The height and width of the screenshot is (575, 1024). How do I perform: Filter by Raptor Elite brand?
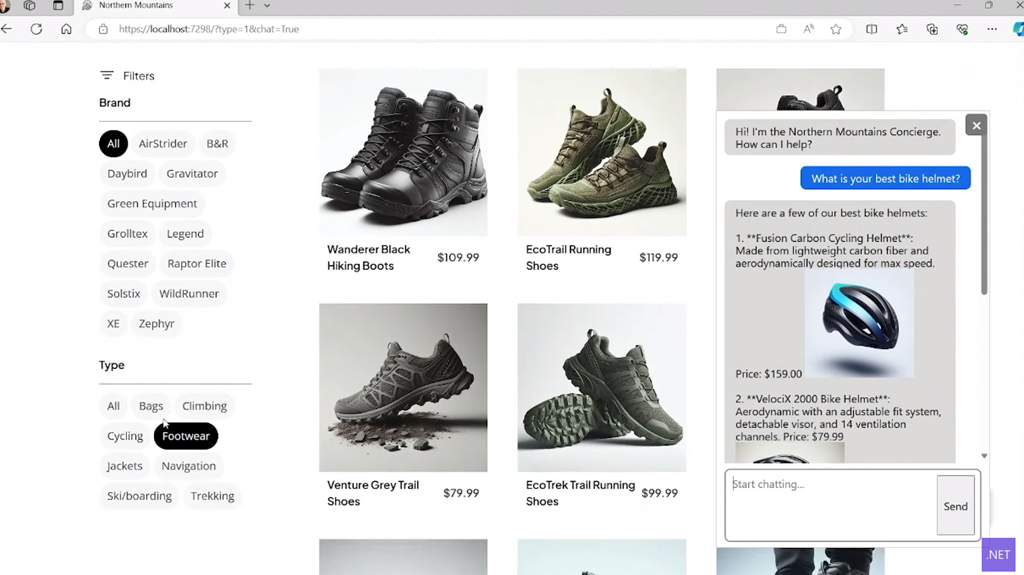click(197, 264)
